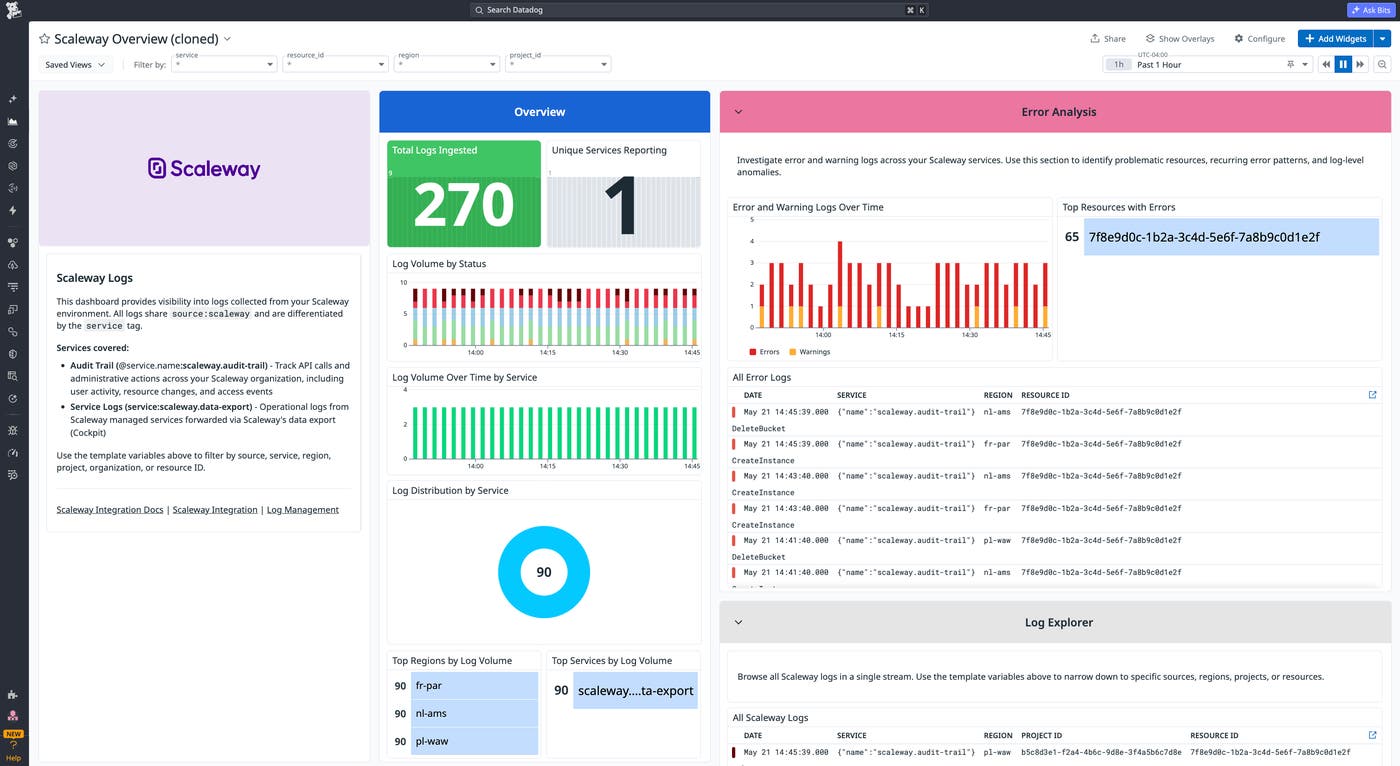Open the shield Security sidebar icon

[x=13, y=354]
